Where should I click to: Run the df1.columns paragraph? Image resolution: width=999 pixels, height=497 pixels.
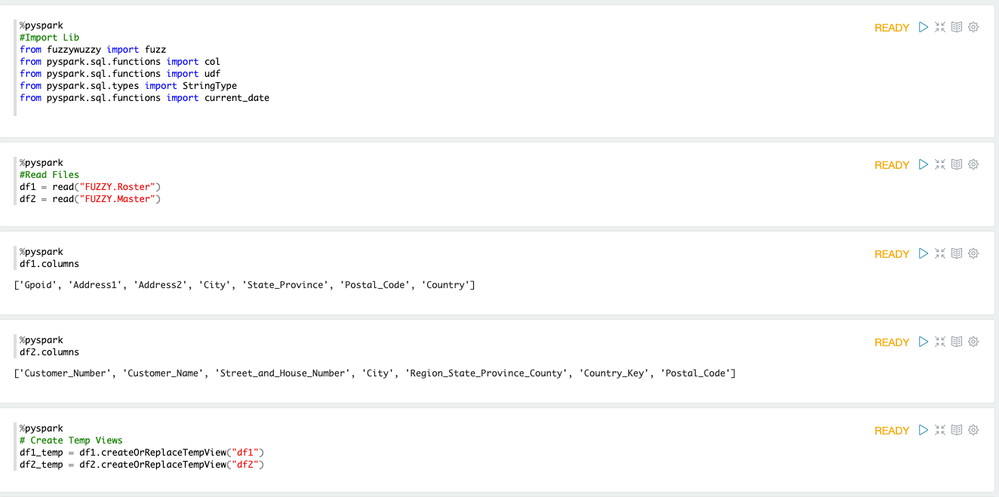(923, 254)
